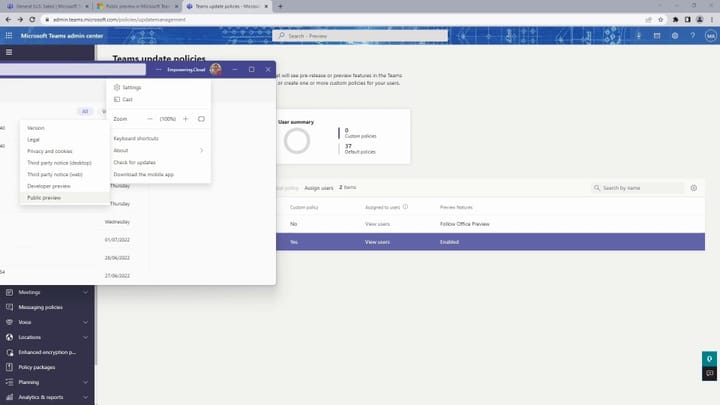This screenshot has width=720, height=405.
Task: Click the Assigned to users info icon
Action: (x=405, y=207)
